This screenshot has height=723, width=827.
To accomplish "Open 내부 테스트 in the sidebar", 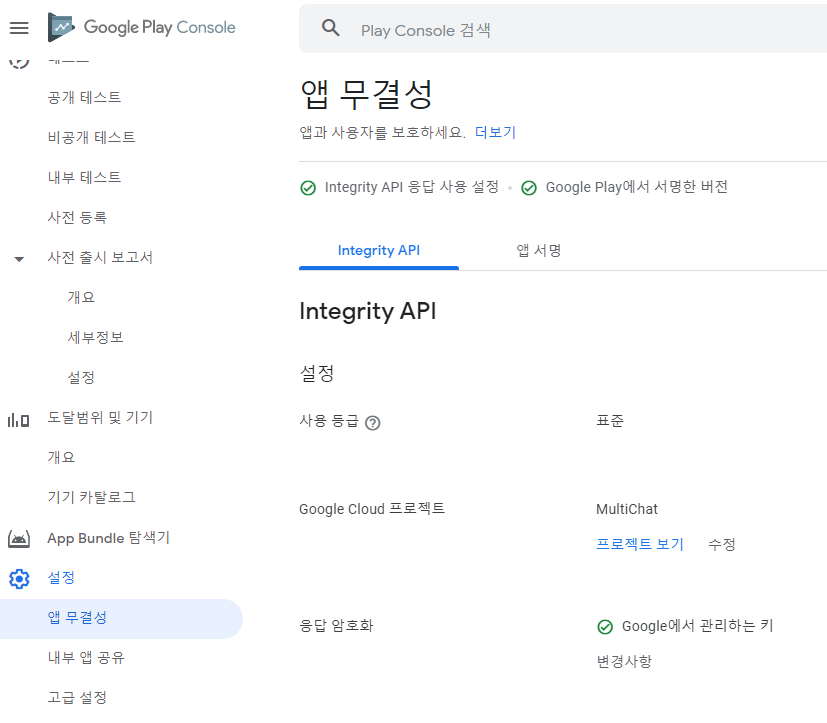I will (x=84, y=178).
